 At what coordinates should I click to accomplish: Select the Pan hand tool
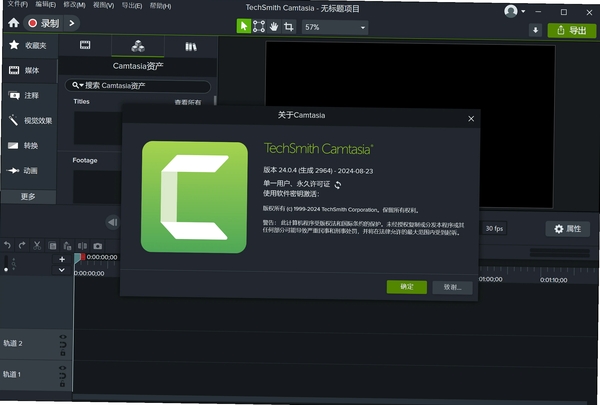click(274, 26)
